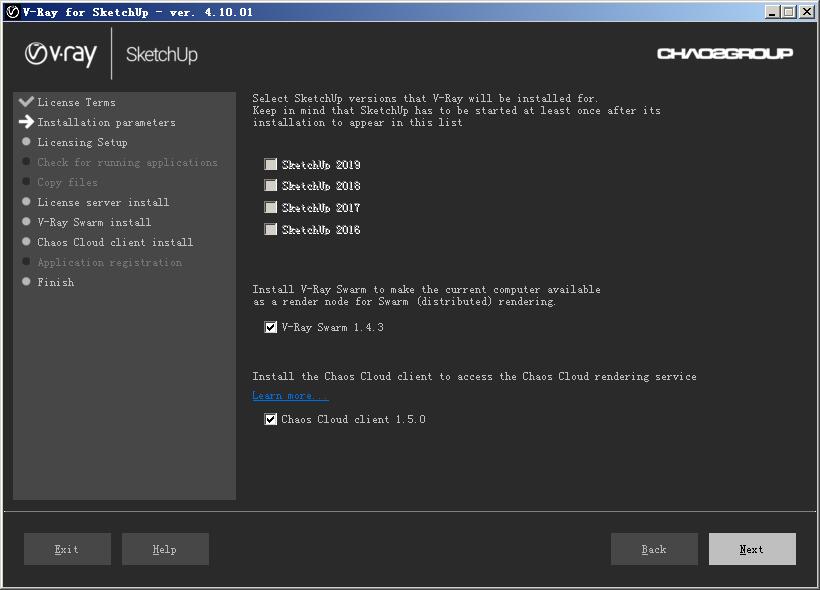Viewport: 820px width, 590px height.
Task: Check the SketchUp 2017 checkbox
Action: (270, 208)
